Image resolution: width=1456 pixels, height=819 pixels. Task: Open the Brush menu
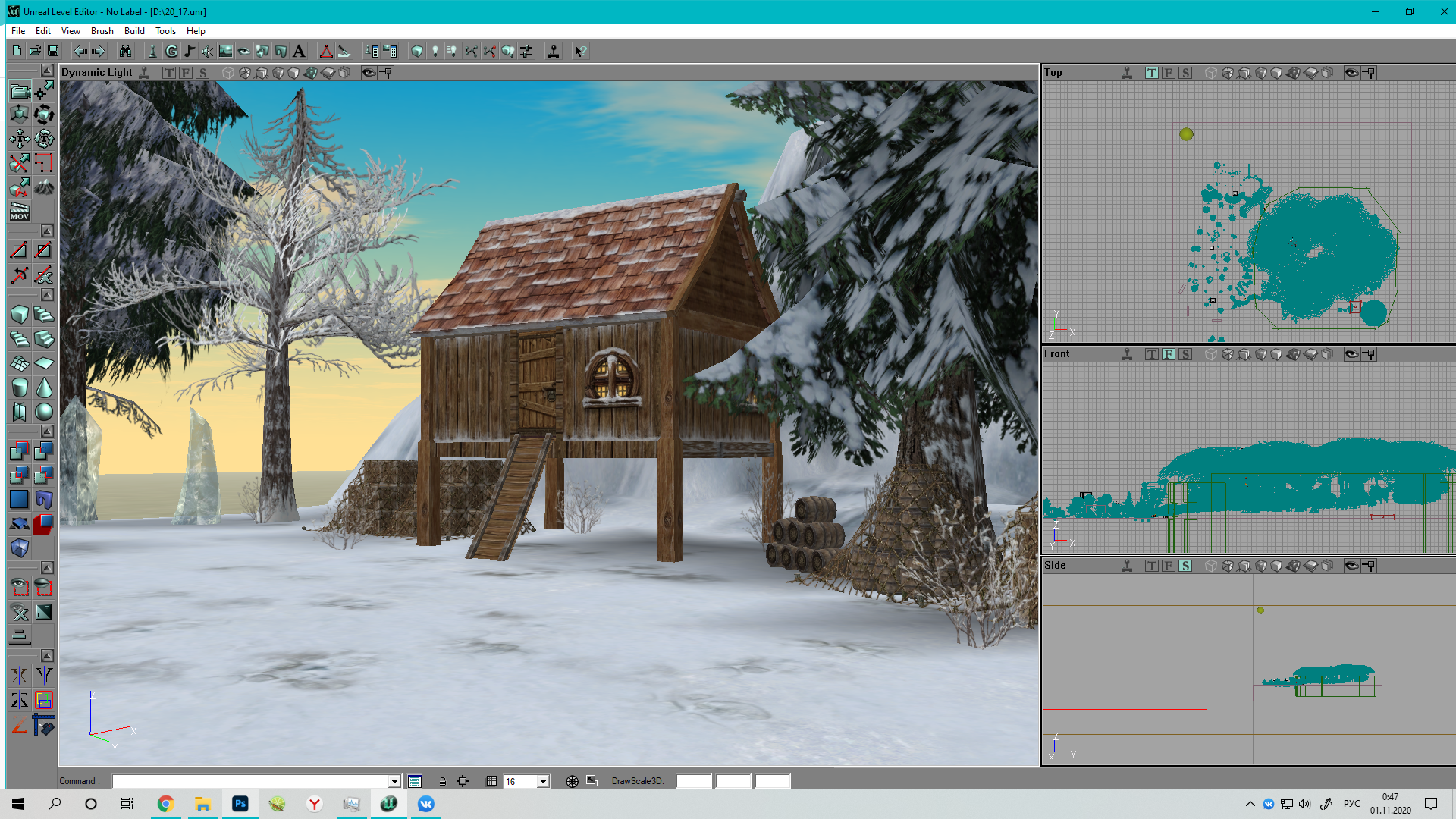[102, 31]
